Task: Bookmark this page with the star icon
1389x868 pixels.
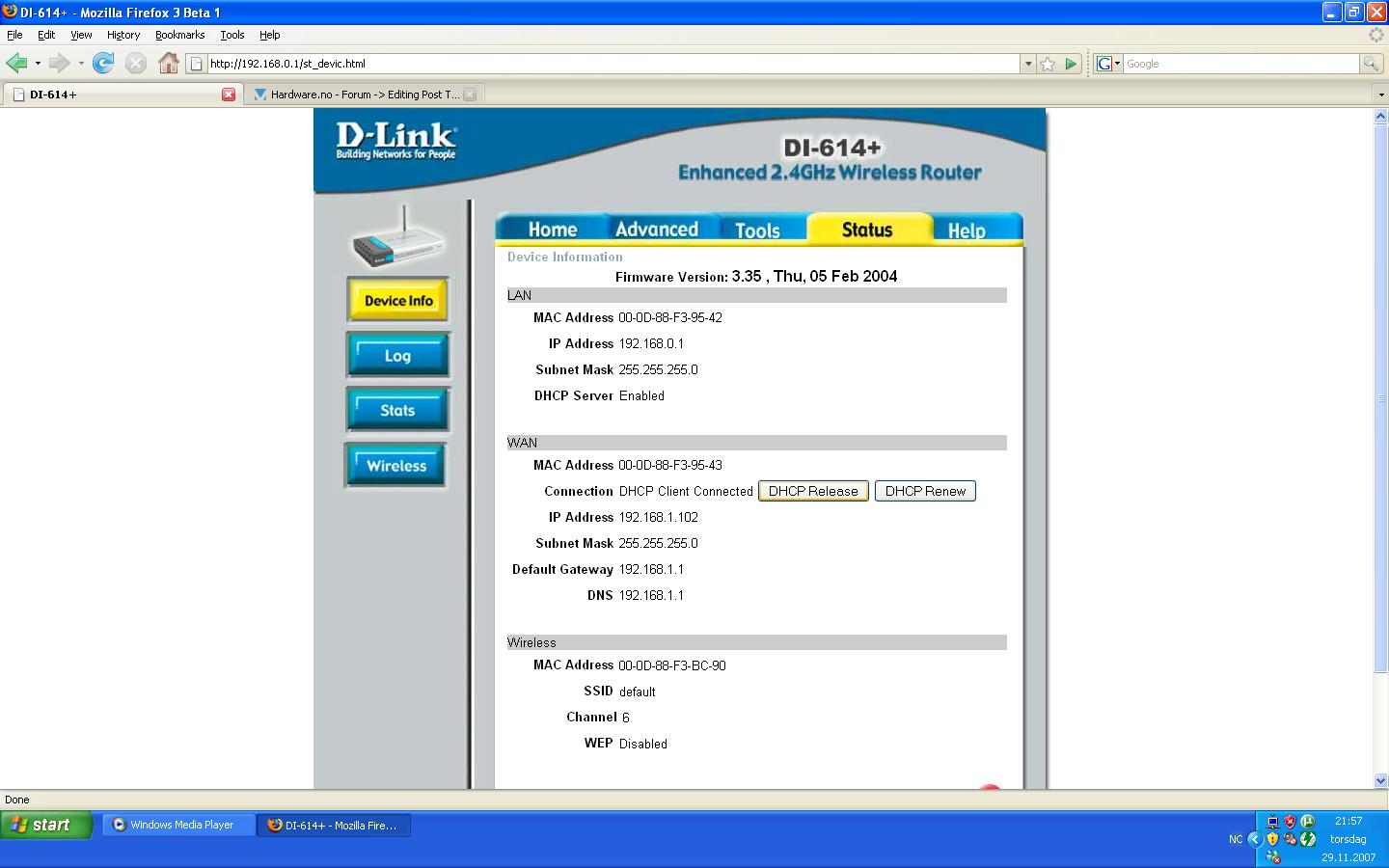Action: (x=1048, y=64)
